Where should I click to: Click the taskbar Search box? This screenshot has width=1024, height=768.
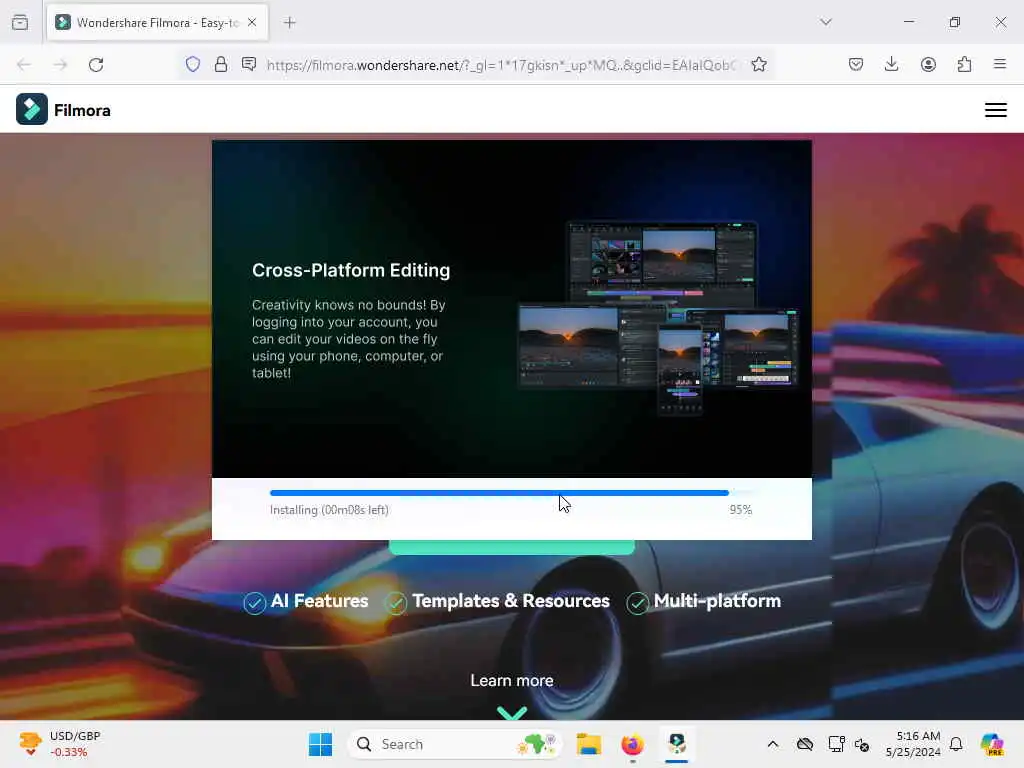point(455,744)
